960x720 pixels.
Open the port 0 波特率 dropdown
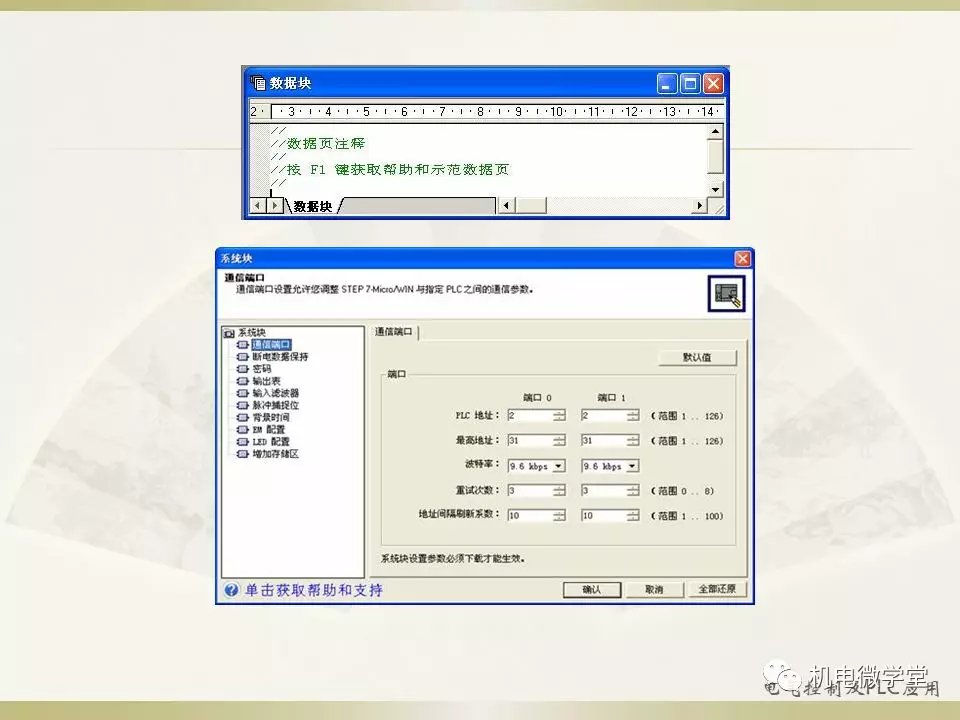(558, 466)
